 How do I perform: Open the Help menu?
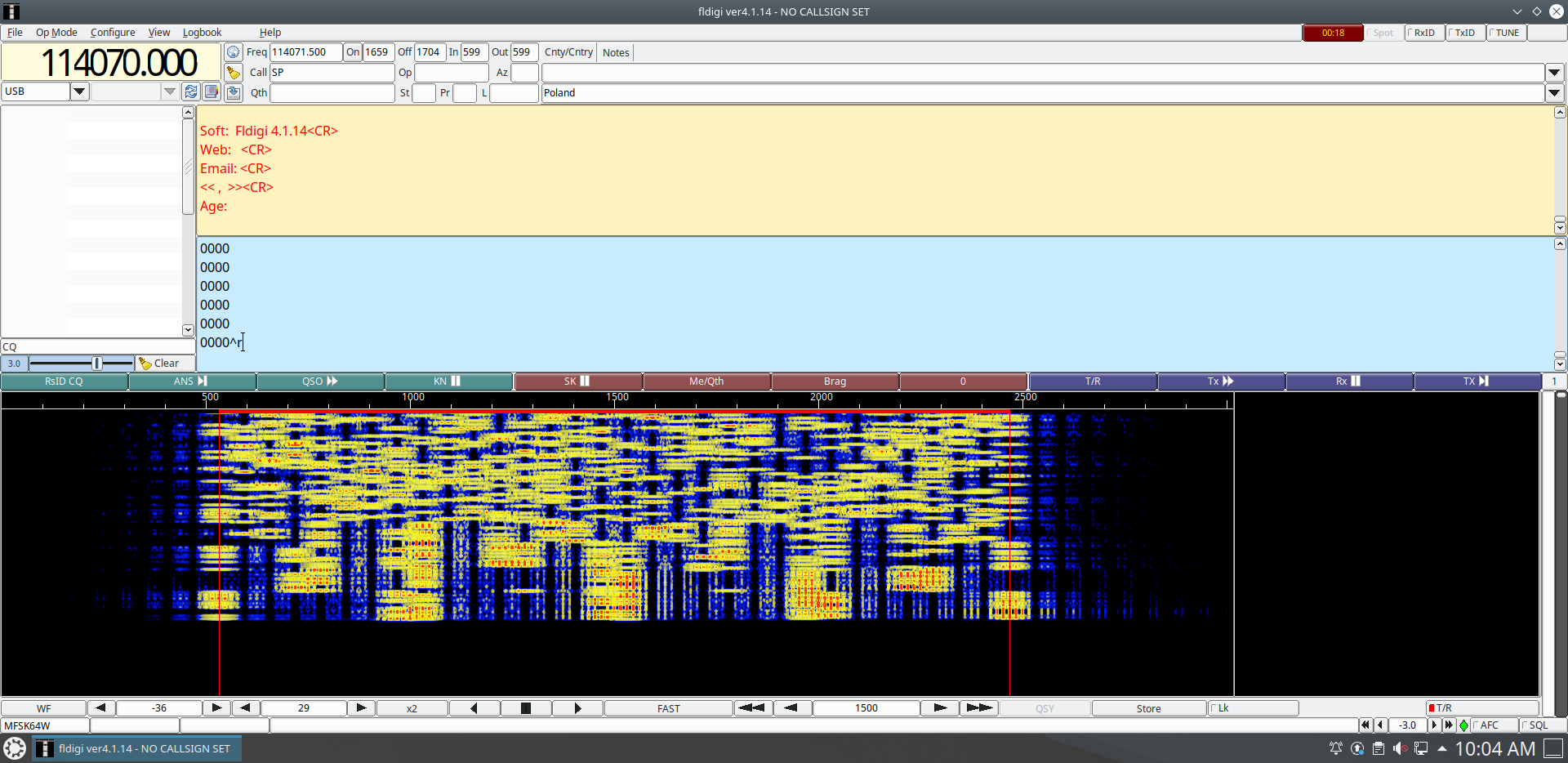pyautogui.click(x=270, y=33)
